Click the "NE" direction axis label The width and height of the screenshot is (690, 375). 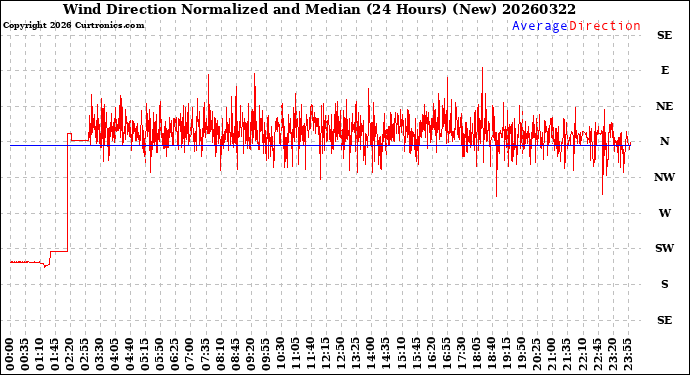coord(664,107)
